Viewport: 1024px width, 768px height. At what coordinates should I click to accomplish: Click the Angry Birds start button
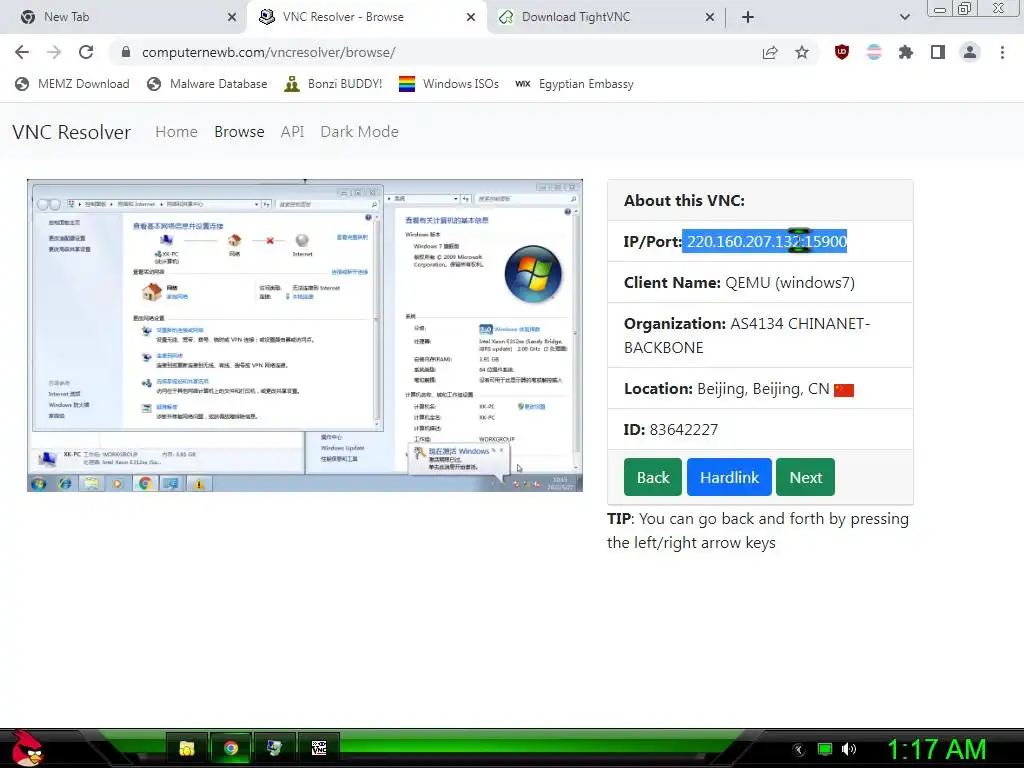(x=27, y=748)
